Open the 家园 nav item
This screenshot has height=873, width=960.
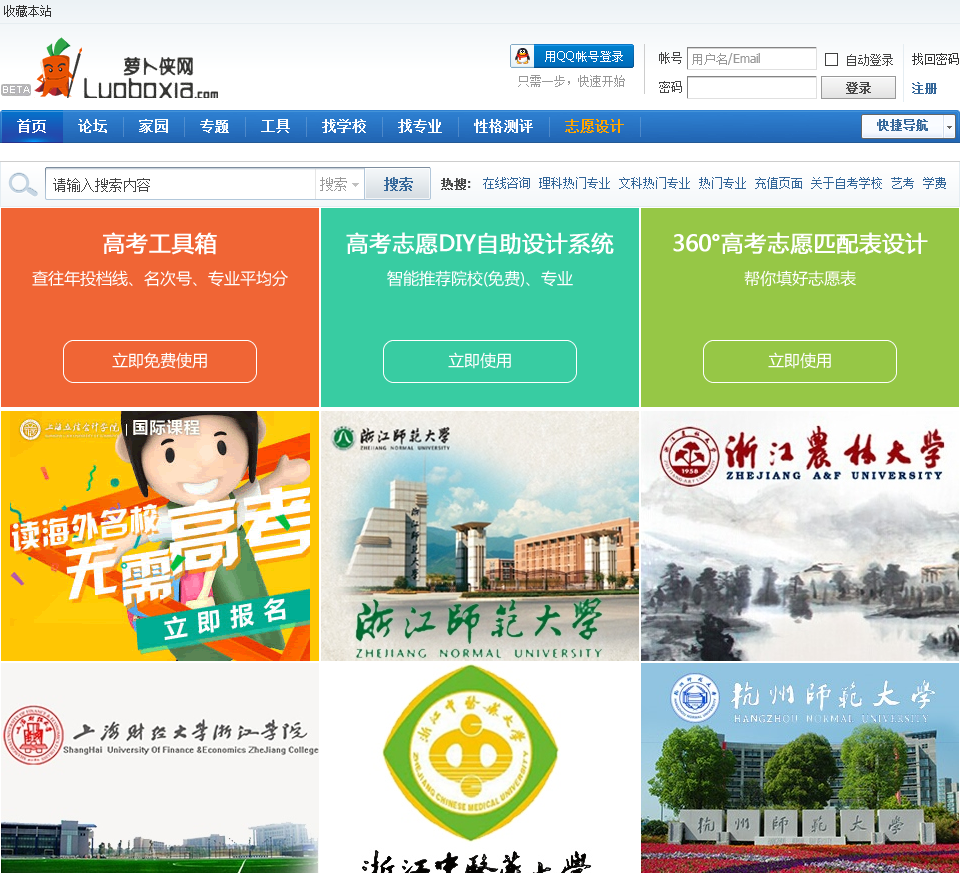click(153, 127)
